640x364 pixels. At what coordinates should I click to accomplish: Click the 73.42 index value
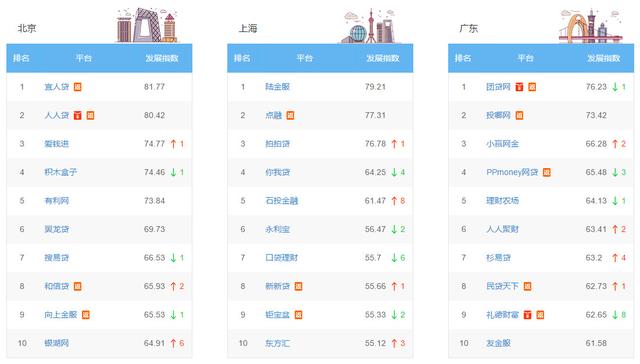coord(596,115)
